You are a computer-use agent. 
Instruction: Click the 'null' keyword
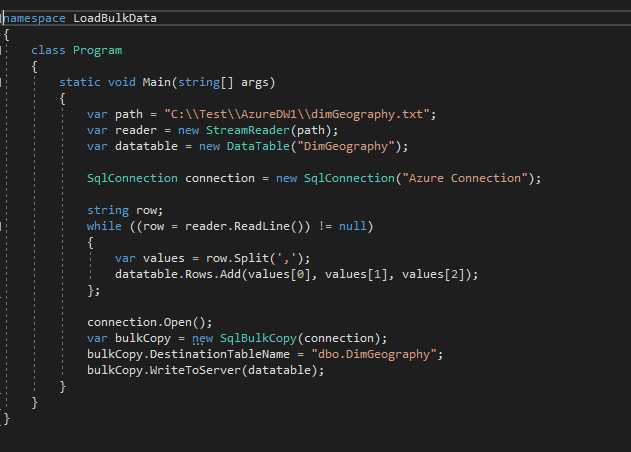[353, 226]
